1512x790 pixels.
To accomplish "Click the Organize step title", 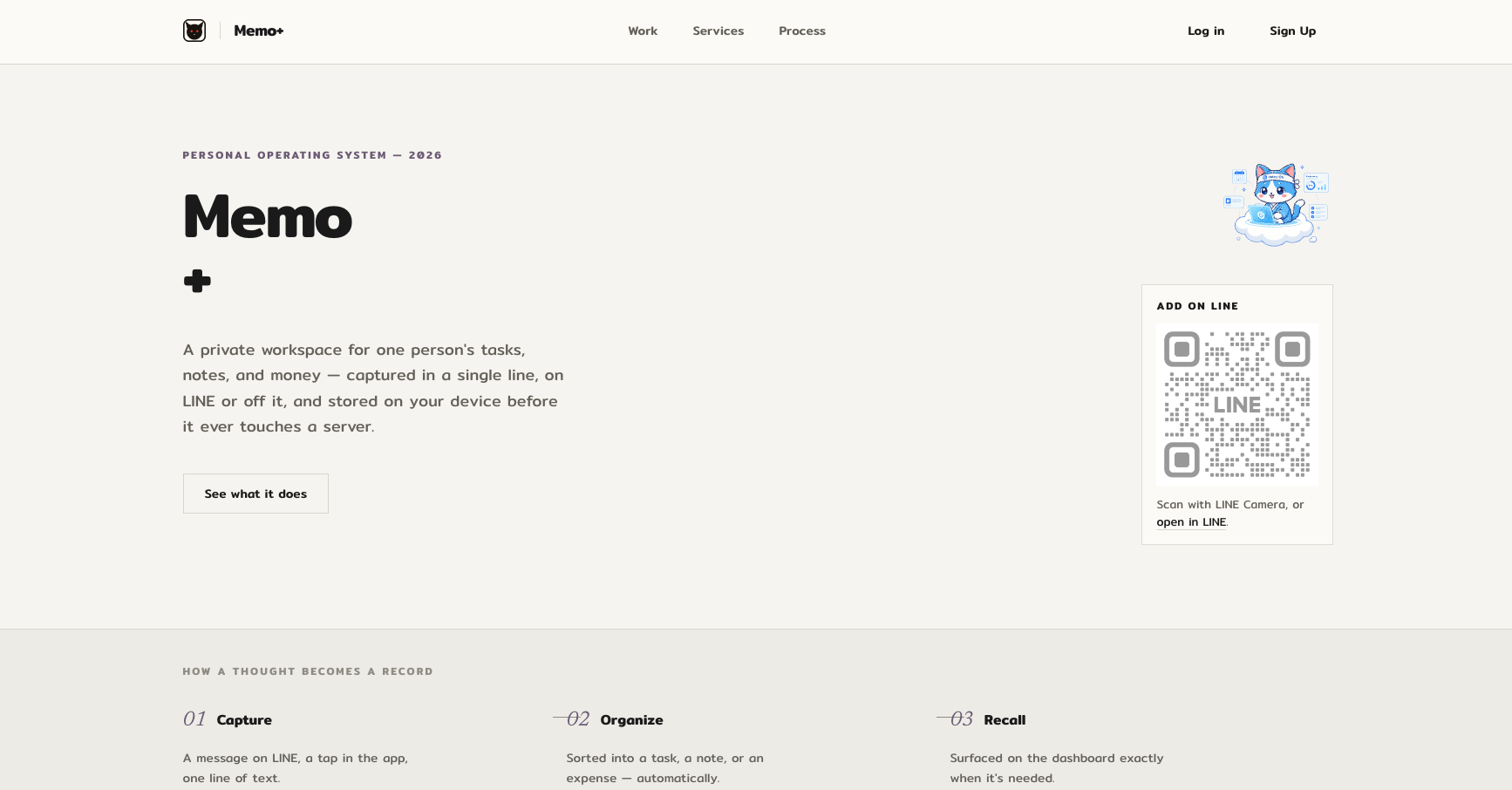I will (631, 720).
